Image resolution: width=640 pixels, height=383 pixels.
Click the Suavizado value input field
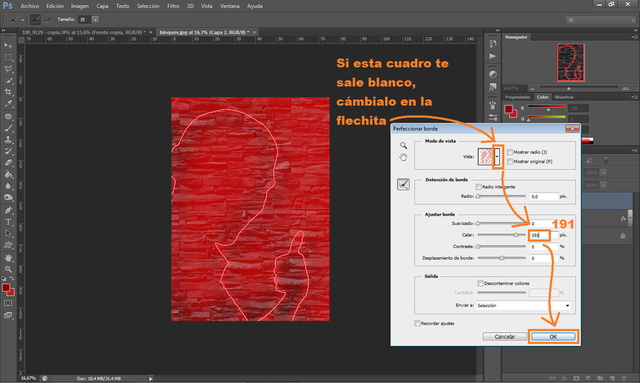544,224
